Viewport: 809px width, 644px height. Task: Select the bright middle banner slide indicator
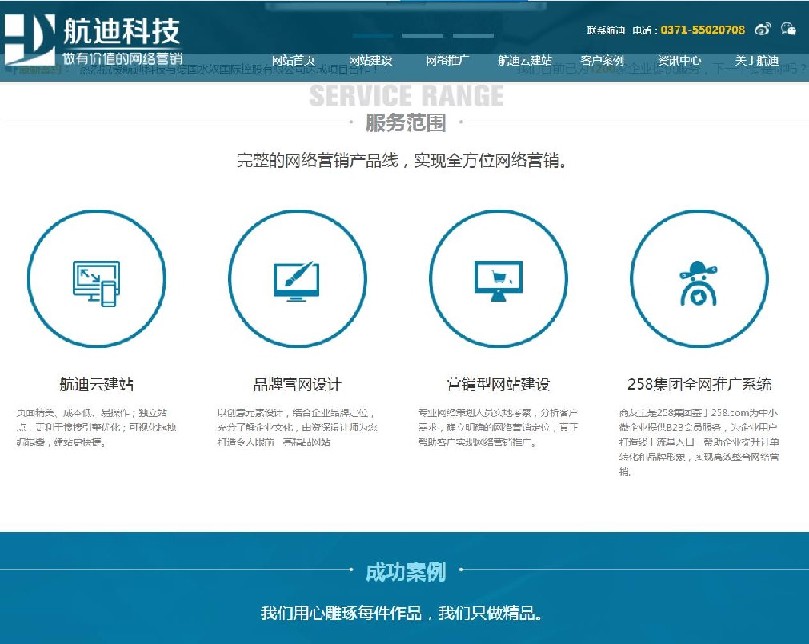(421, 36)
